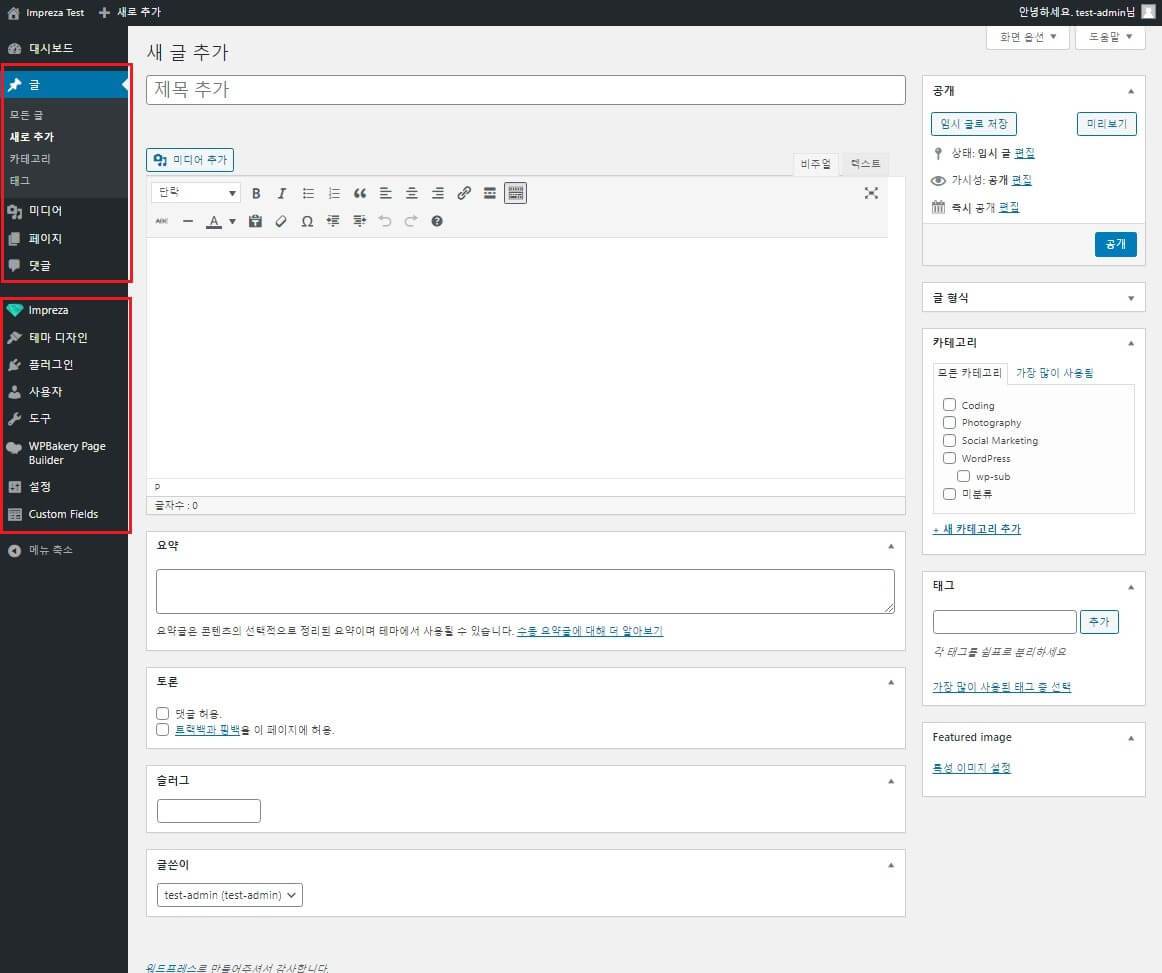Open the Custom Fields menu
Image resolution: width=1162 pixels, height=973 pixels.
point(64,514)
